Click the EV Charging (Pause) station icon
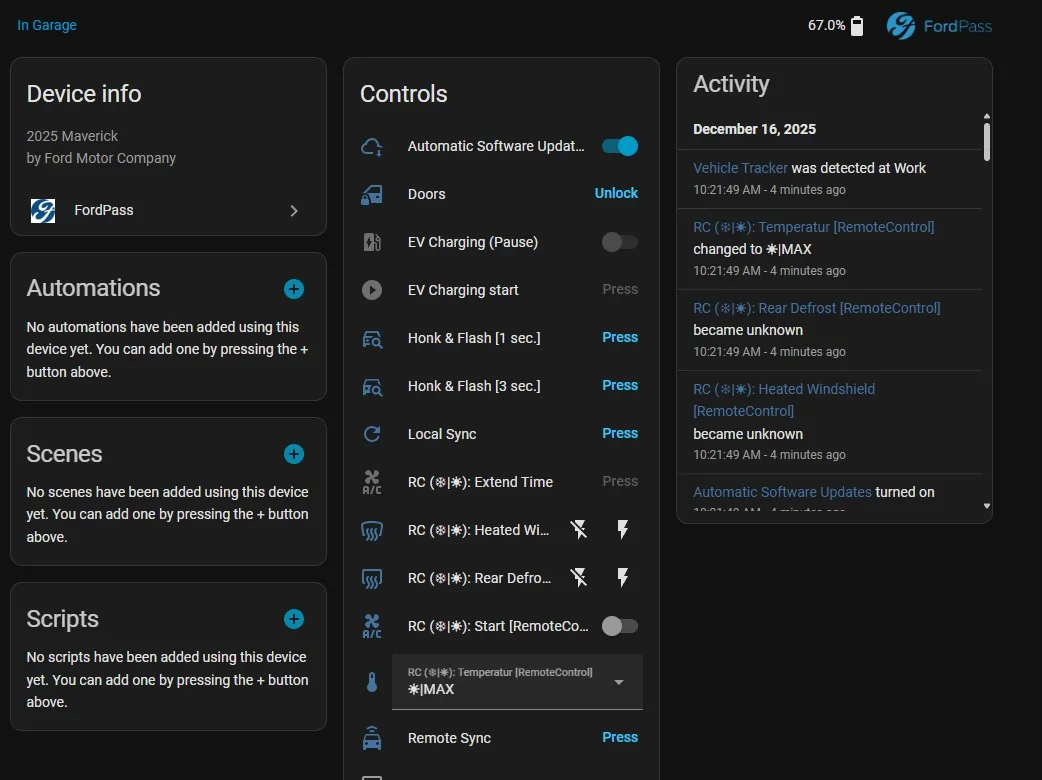1042x780 pixels. pos(371,243)
